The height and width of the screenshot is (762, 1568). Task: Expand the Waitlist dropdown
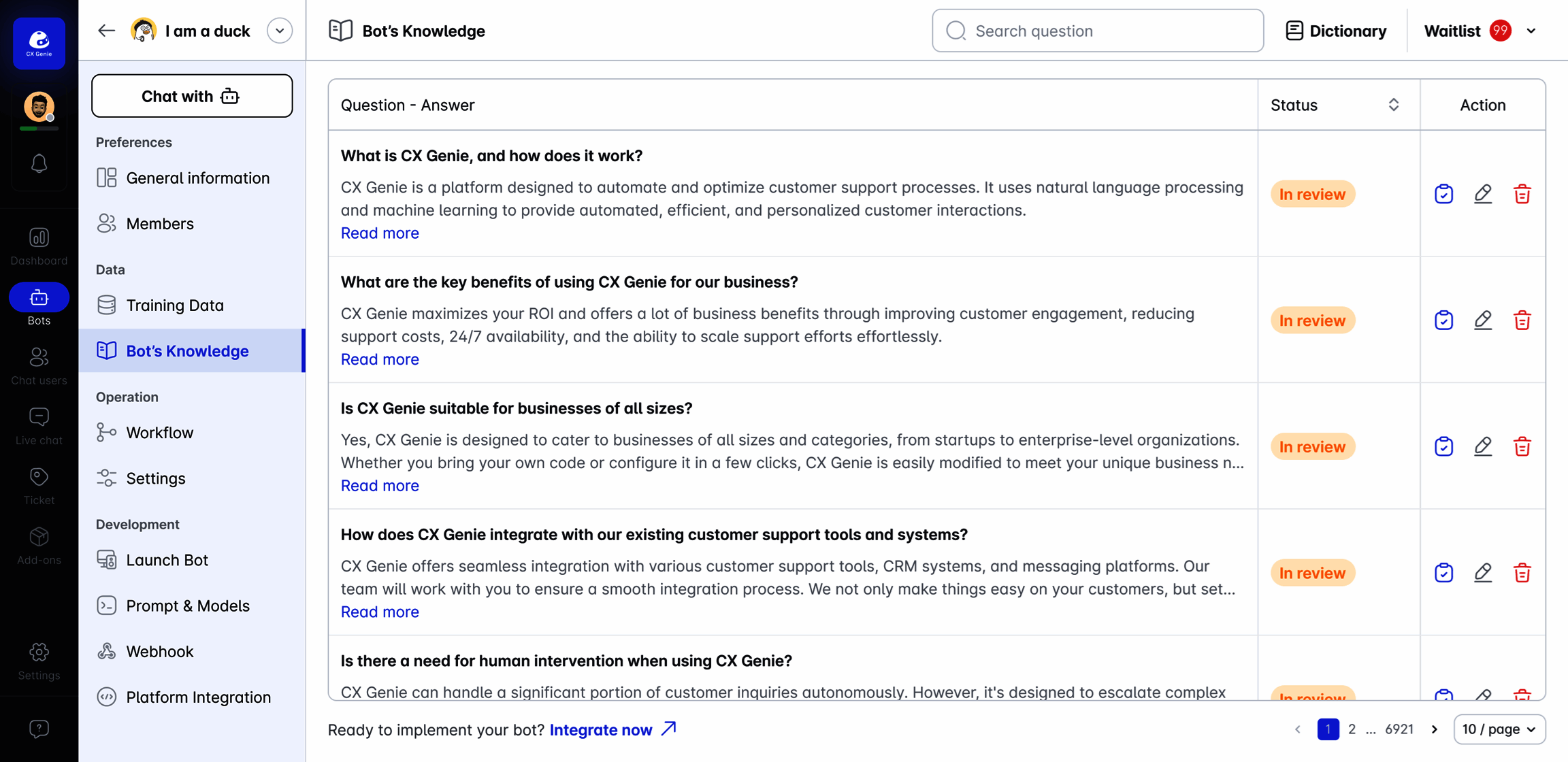[1531, 31]
